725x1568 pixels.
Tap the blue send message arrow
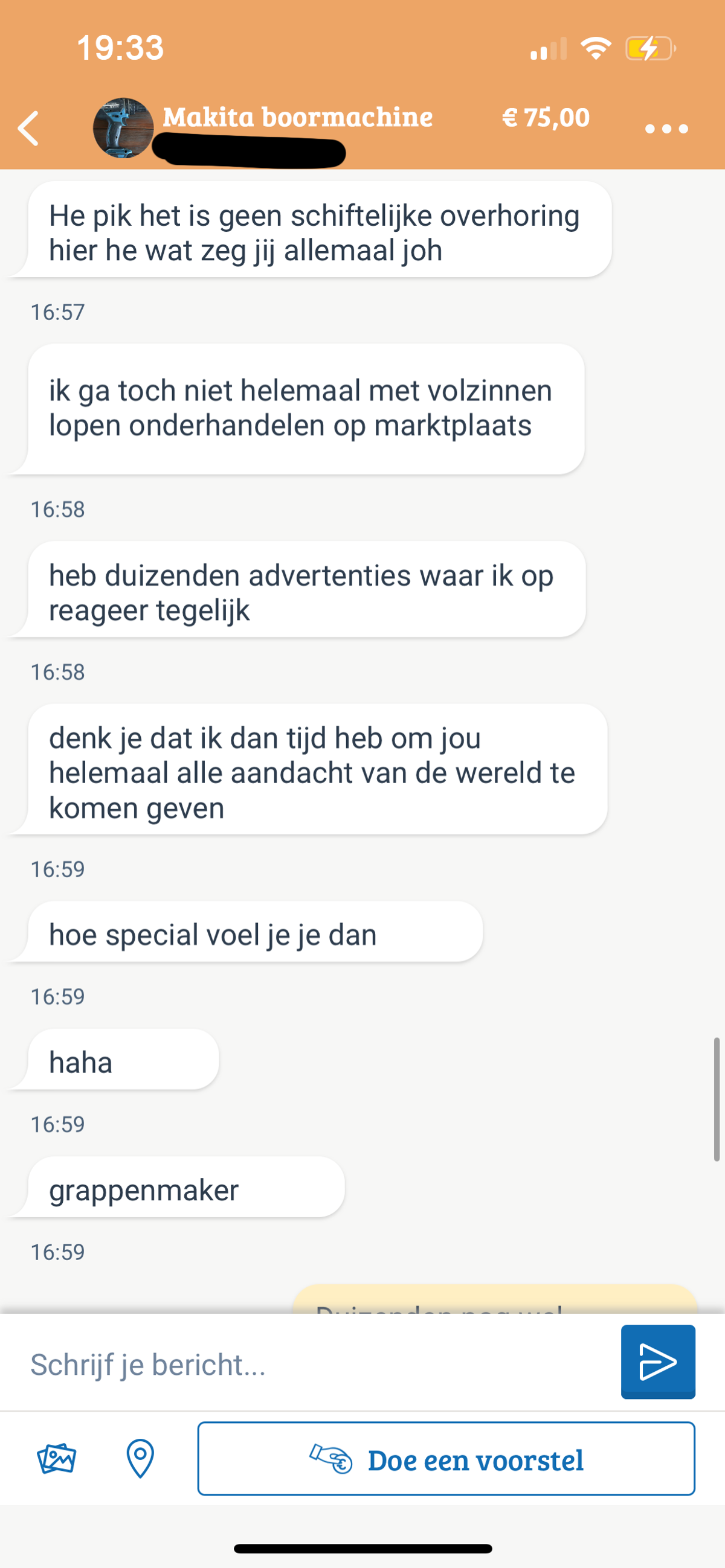[658, 1362]
